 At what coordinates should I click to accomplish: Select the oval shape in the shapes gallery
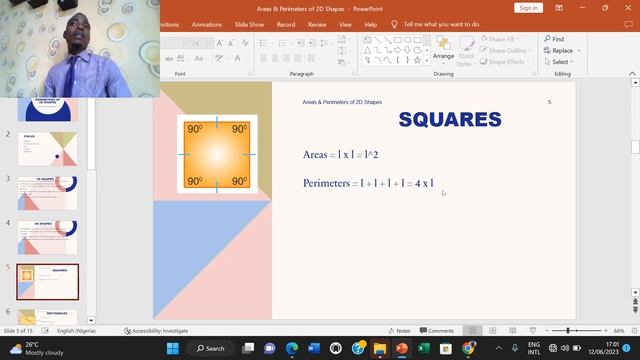407,40
